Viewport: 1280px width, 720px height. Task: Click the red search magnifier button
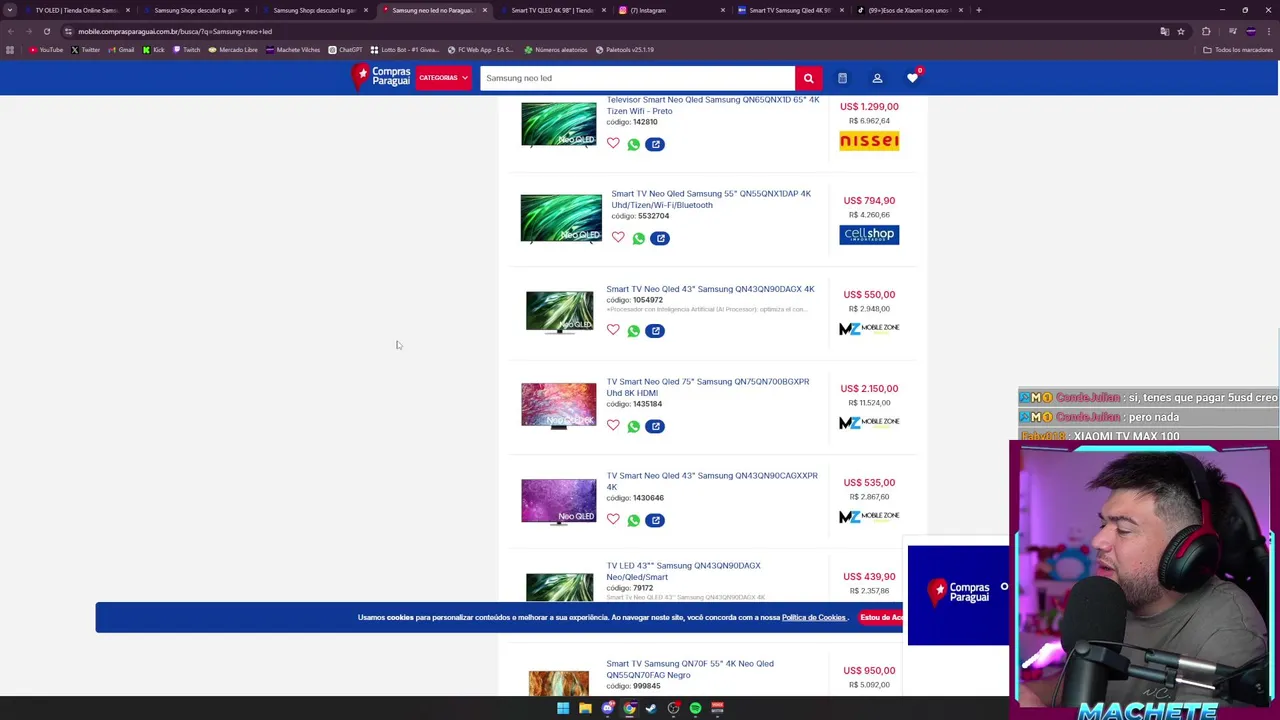[808, 78]
